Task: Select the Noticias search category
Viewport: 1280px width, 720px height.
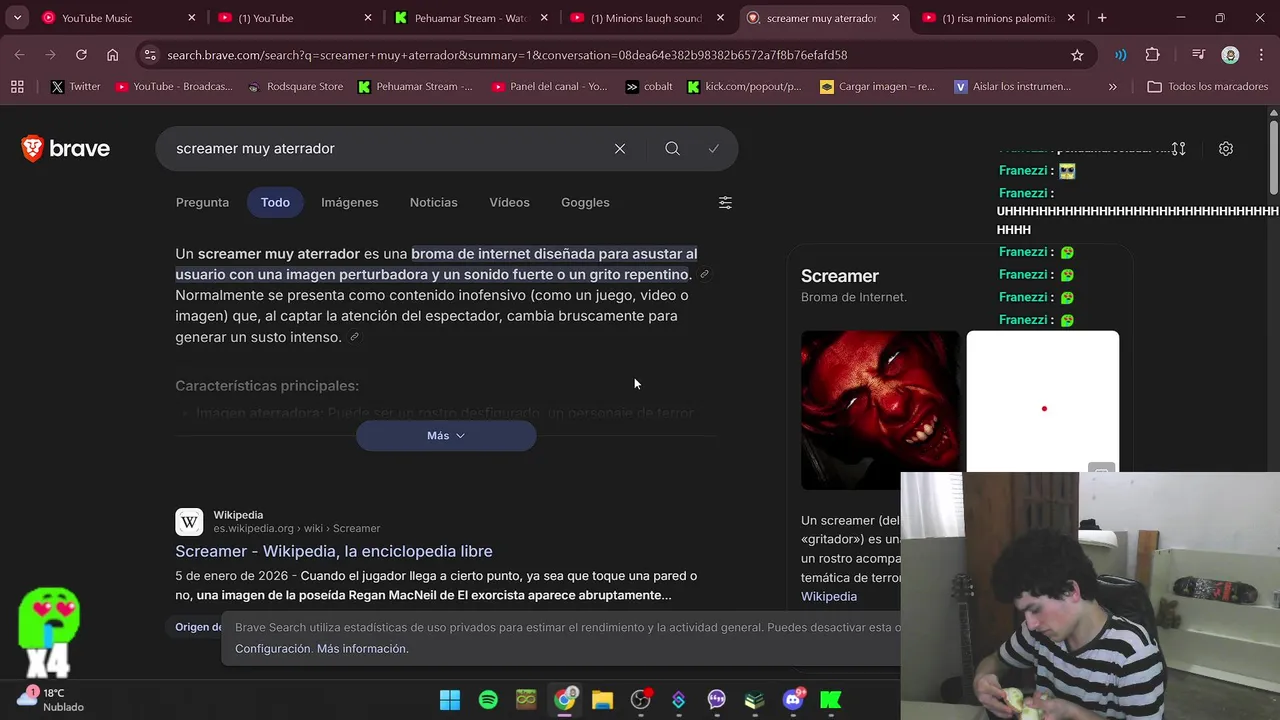Action: point(433,202)
